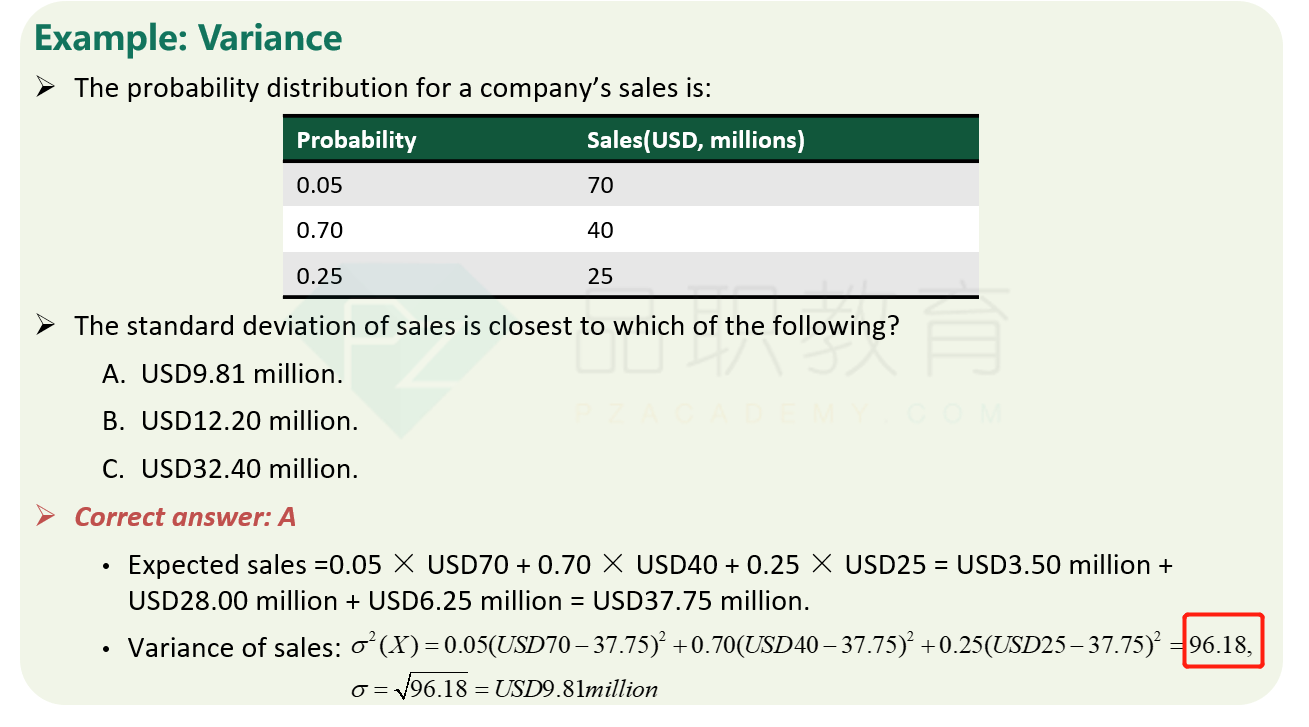Image resolution: width=1309 pixels, height=727 pixels.
Task: Click the arrow bullet before standard deviation question
Action: tap(44, 326)
